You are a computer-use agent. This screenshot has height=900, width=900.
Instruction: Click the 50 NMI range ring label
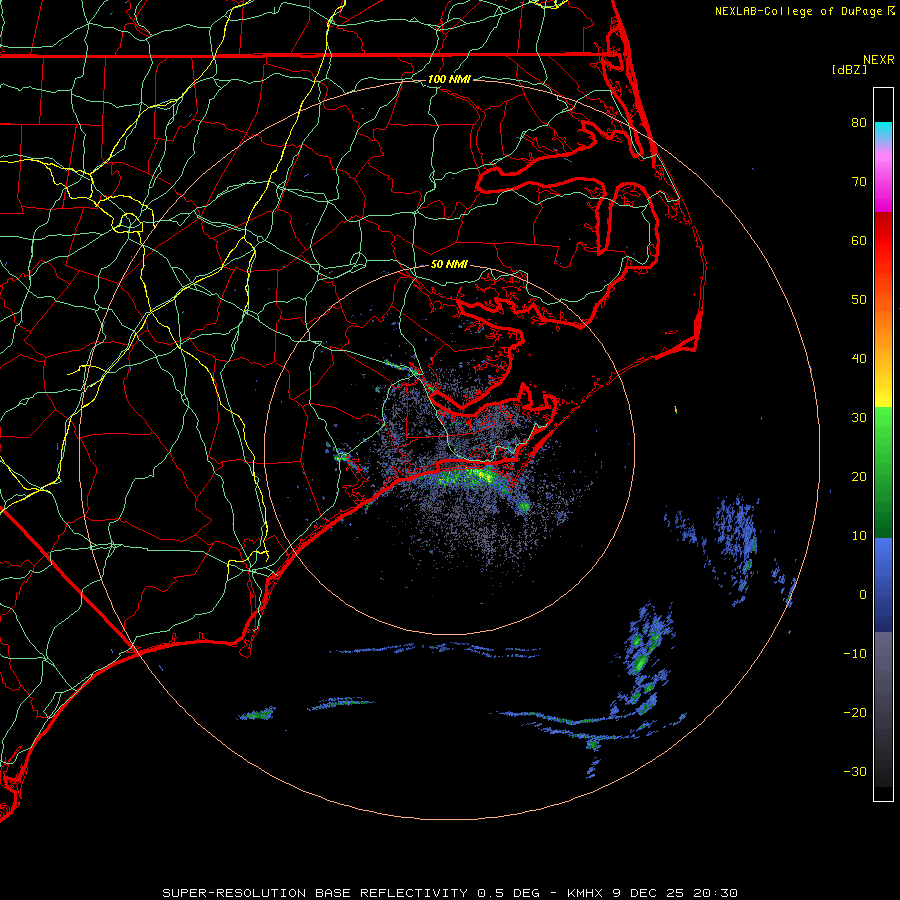(x=449, y=265)
